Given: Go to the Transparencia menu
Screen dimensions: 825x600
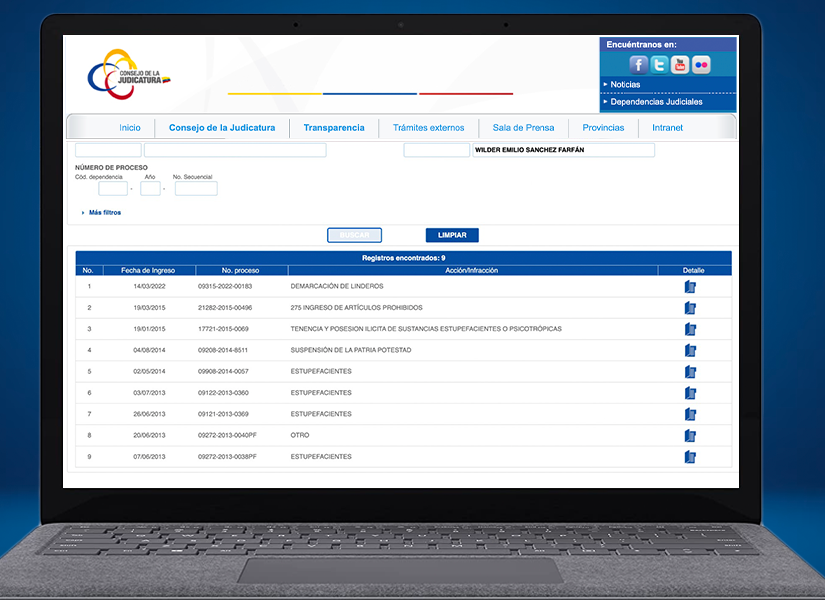Looking at the screenshot, I should [334, 128].
